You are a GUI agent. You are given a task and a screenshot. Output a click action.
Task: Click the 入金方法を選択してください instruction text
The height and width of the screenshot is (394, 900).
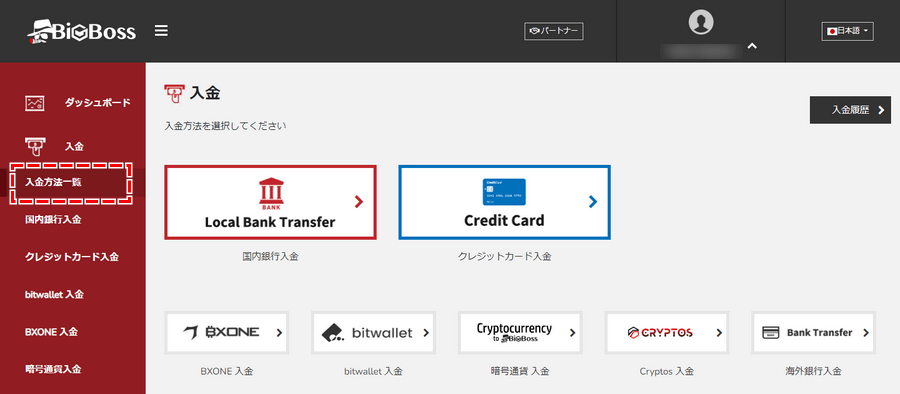225,125
